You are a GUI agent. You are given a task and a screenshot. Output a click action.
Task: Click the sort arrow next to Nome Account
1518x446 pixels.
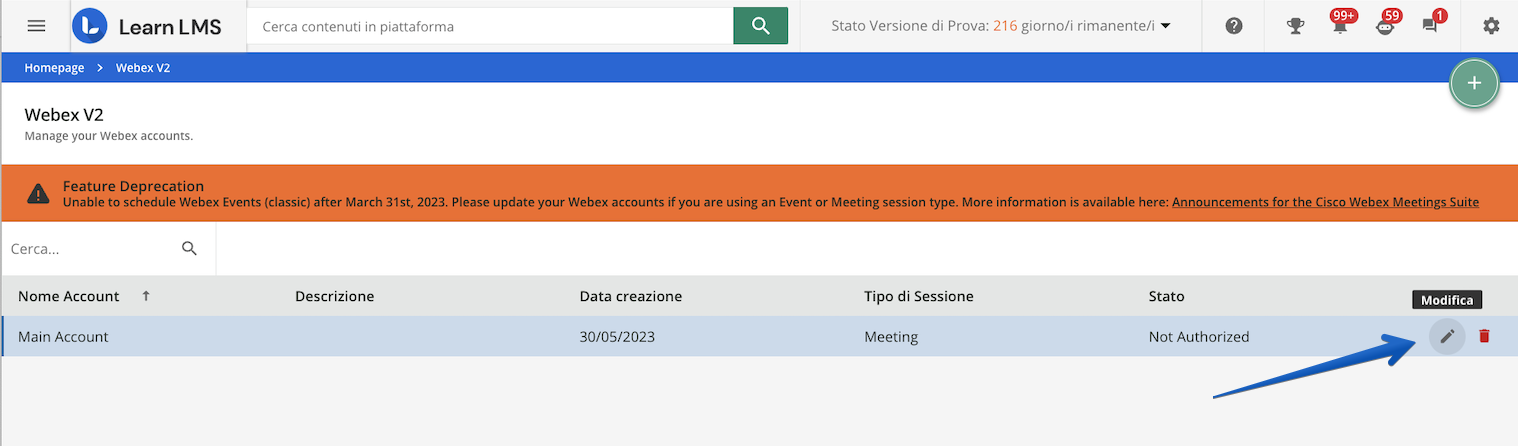pos(146,296)
